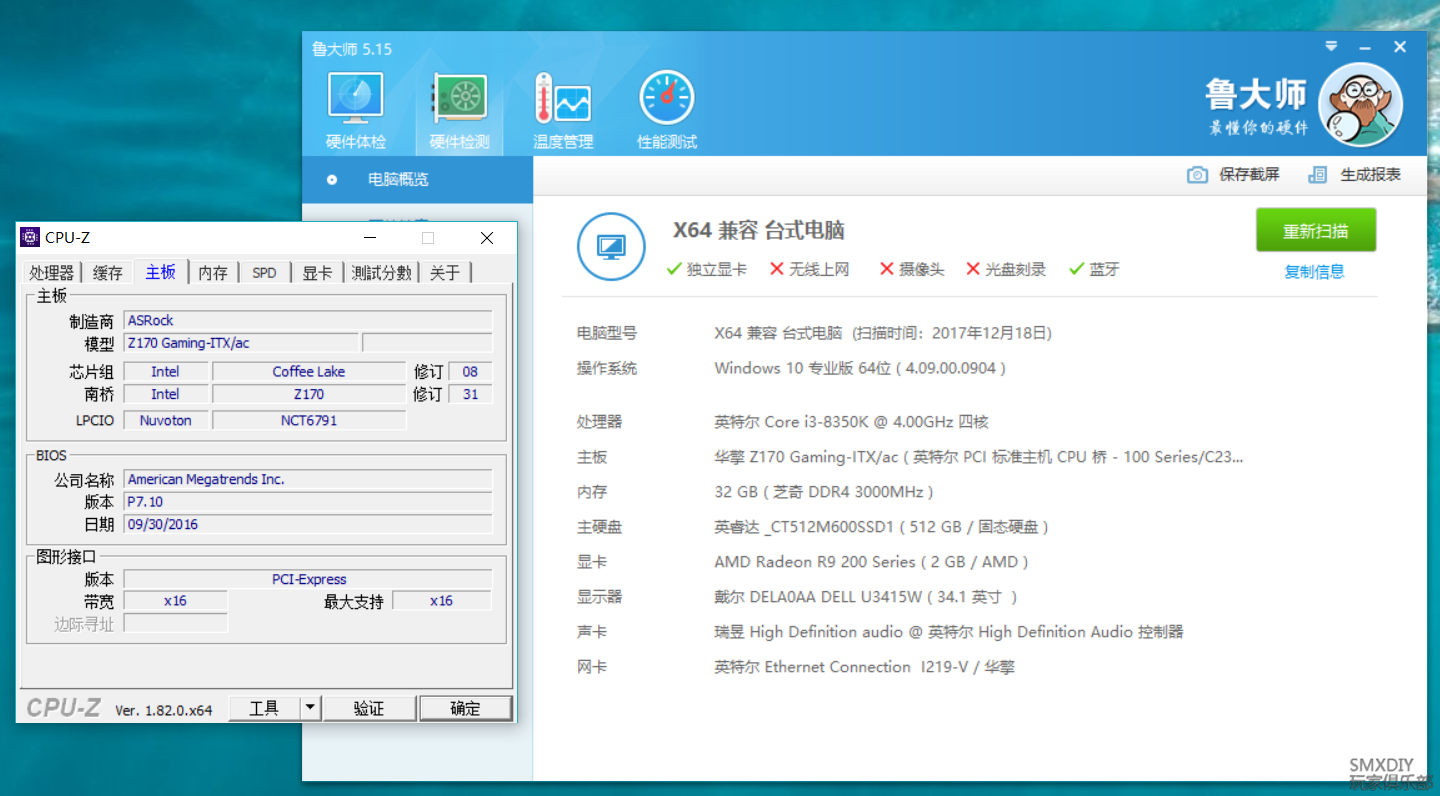Viewport: 1440px width, 796px height.
Task: Click 生成报表 text button
Action: click(x=1370, y=175)
